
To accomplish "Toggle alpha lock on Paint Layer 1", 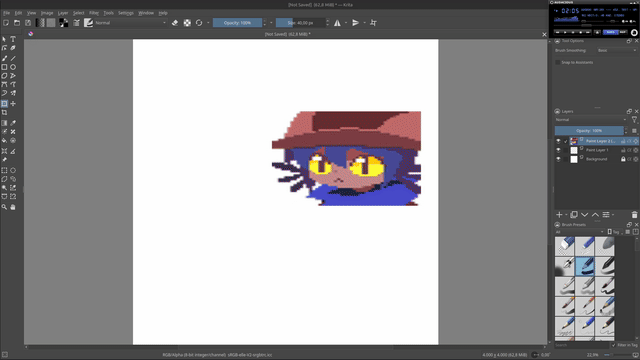I will click(629, 150).
